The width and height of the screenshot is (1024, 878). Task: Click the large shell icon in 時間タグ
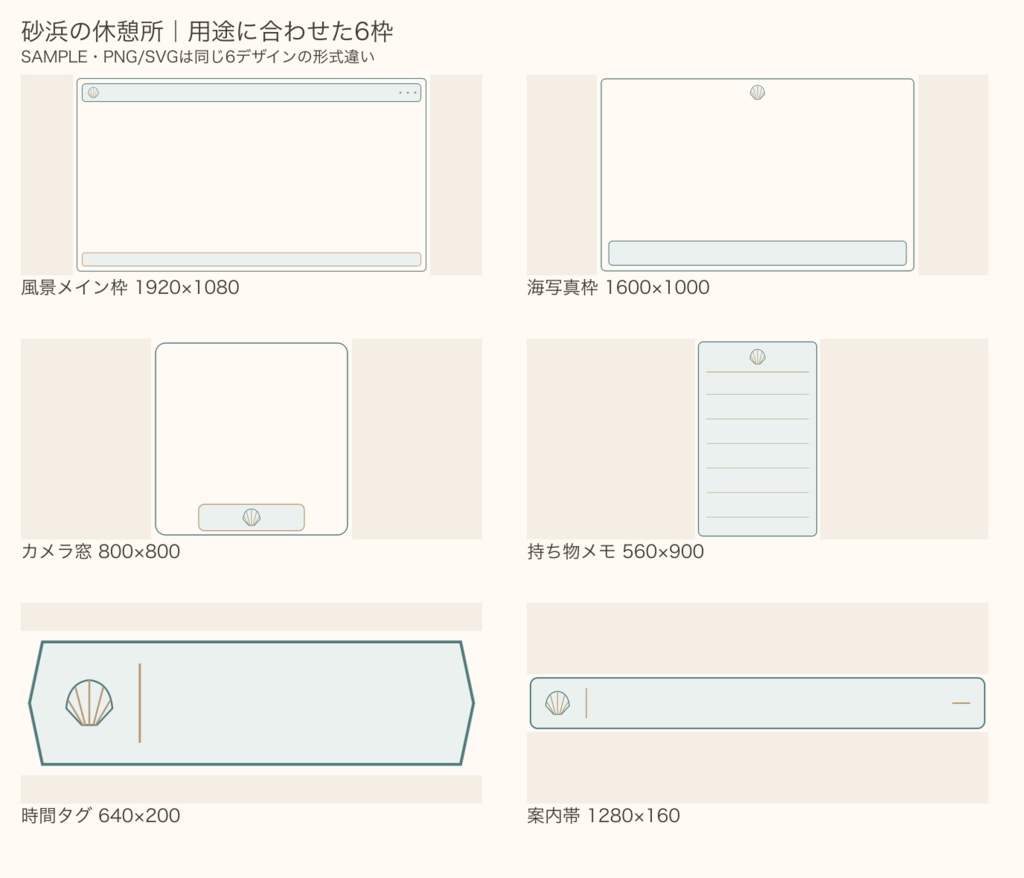point(89,703)
